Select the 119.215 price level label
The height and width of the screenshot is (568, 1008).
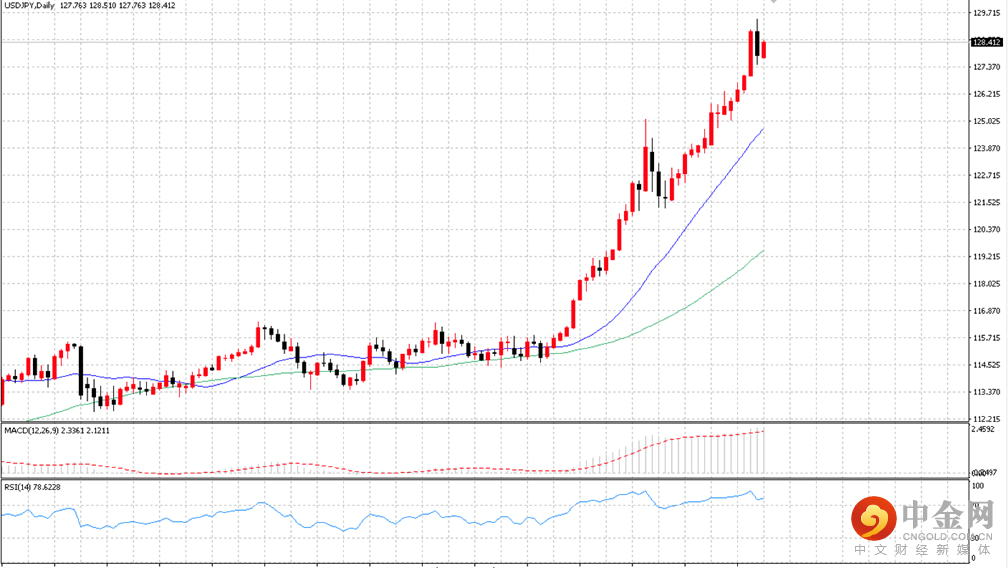(987, 256)
